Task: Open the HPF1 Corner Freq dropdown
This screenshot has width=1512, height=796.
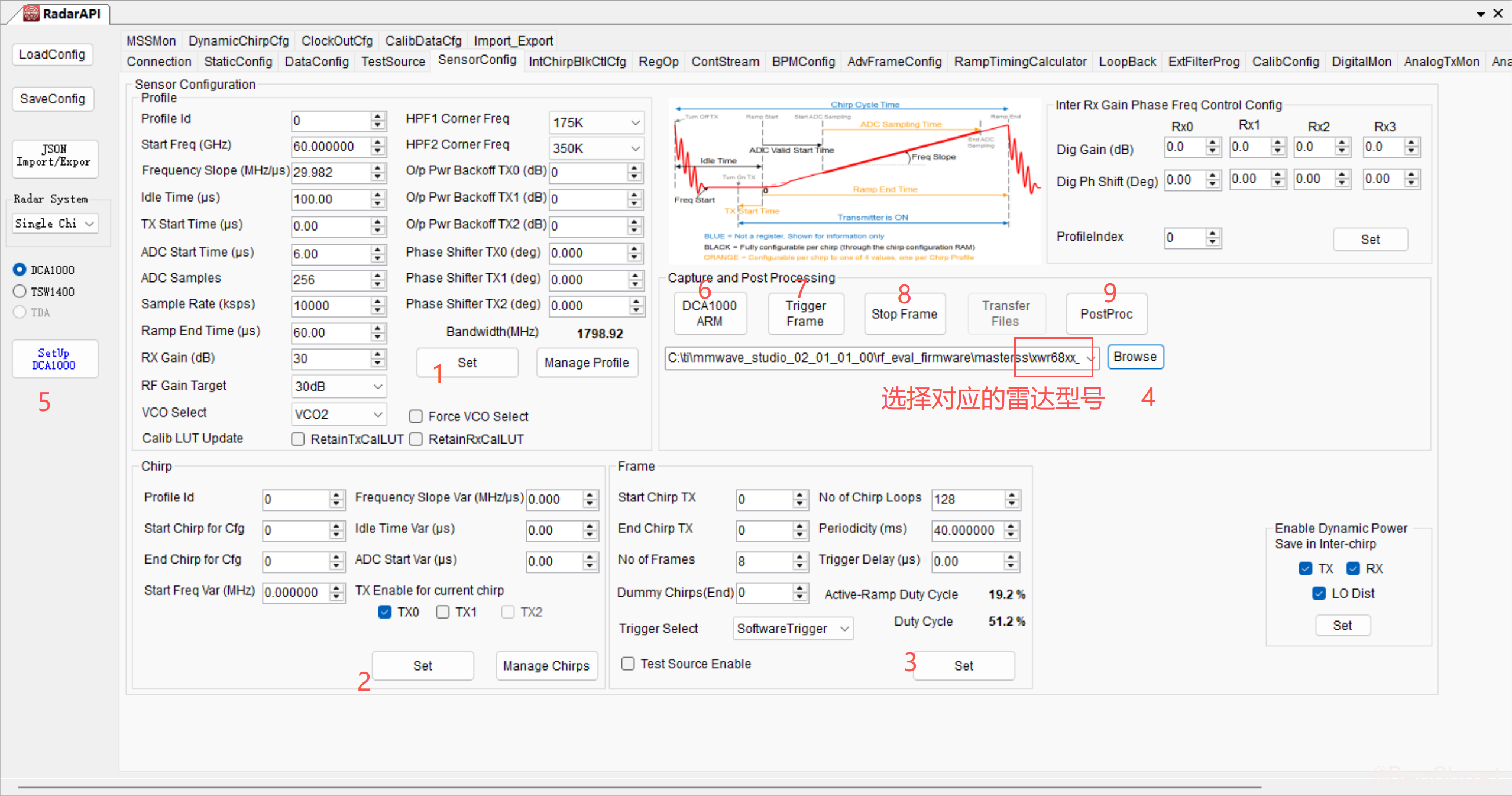Action: [635, 122]
